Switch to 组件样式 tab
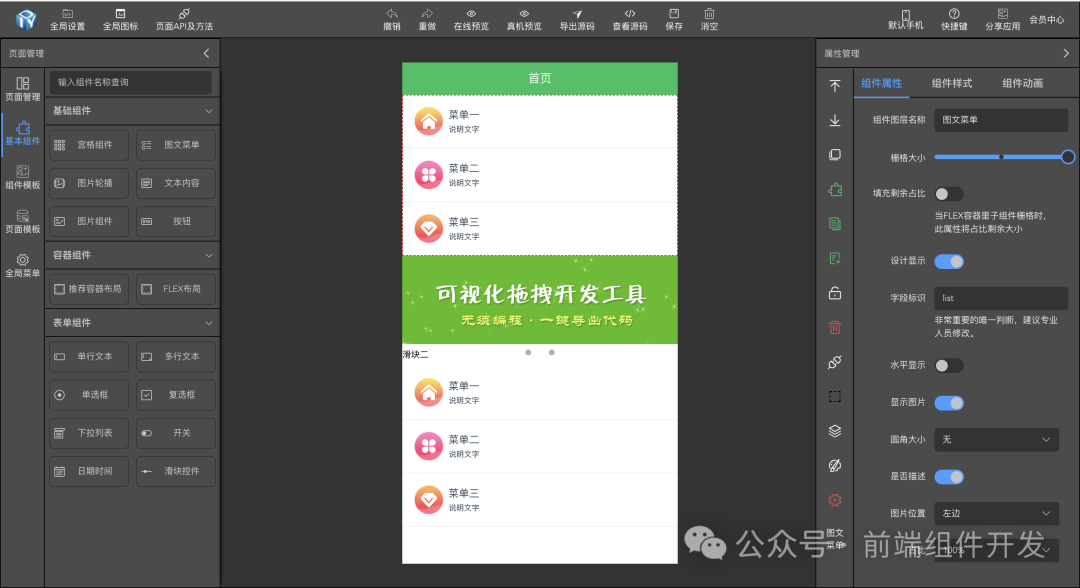Viewport: 1080px width, 588px height. pos(952,83)
